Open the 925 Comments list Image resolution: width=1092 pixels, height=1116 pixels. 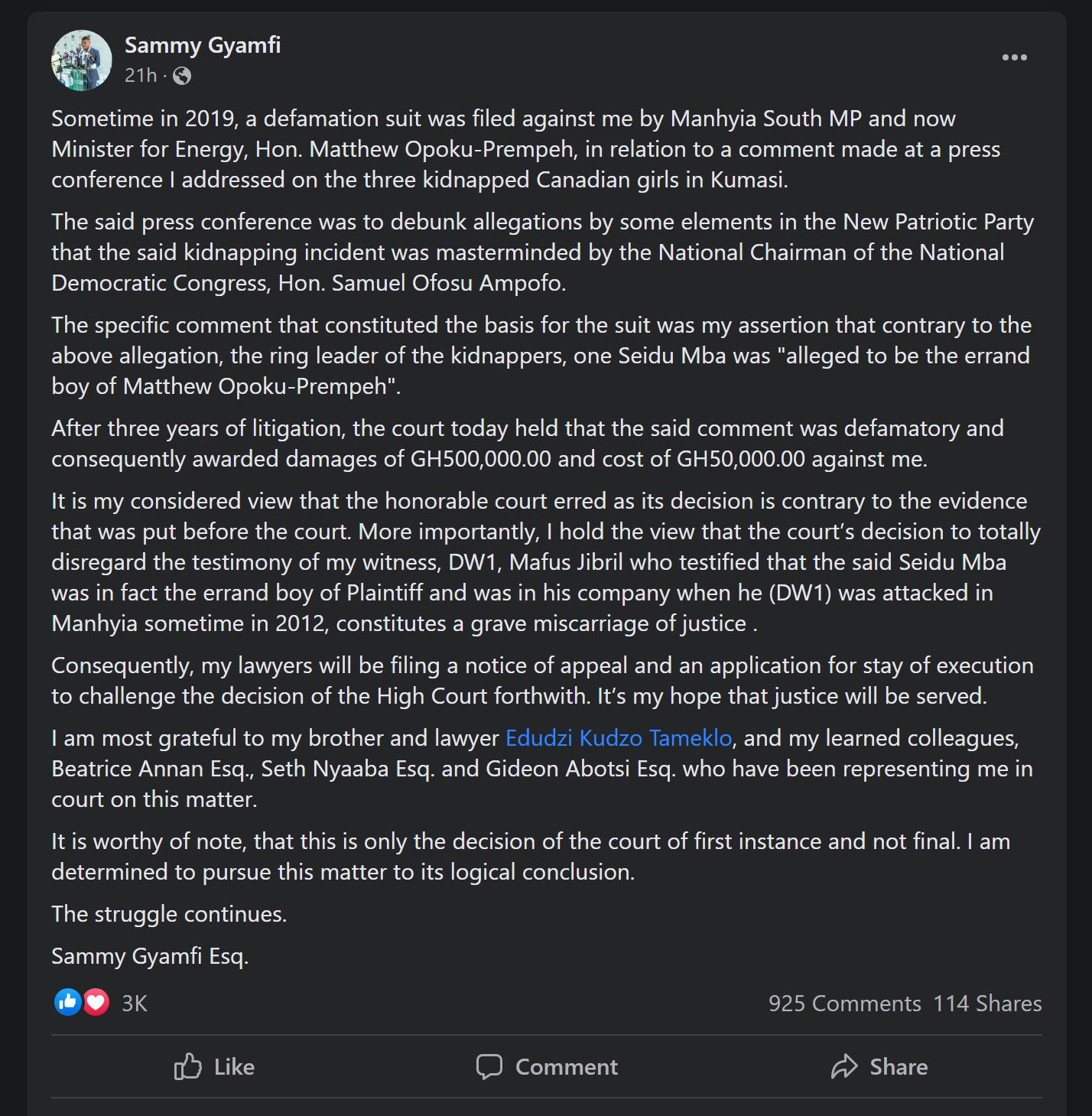tap(844, 1004)
